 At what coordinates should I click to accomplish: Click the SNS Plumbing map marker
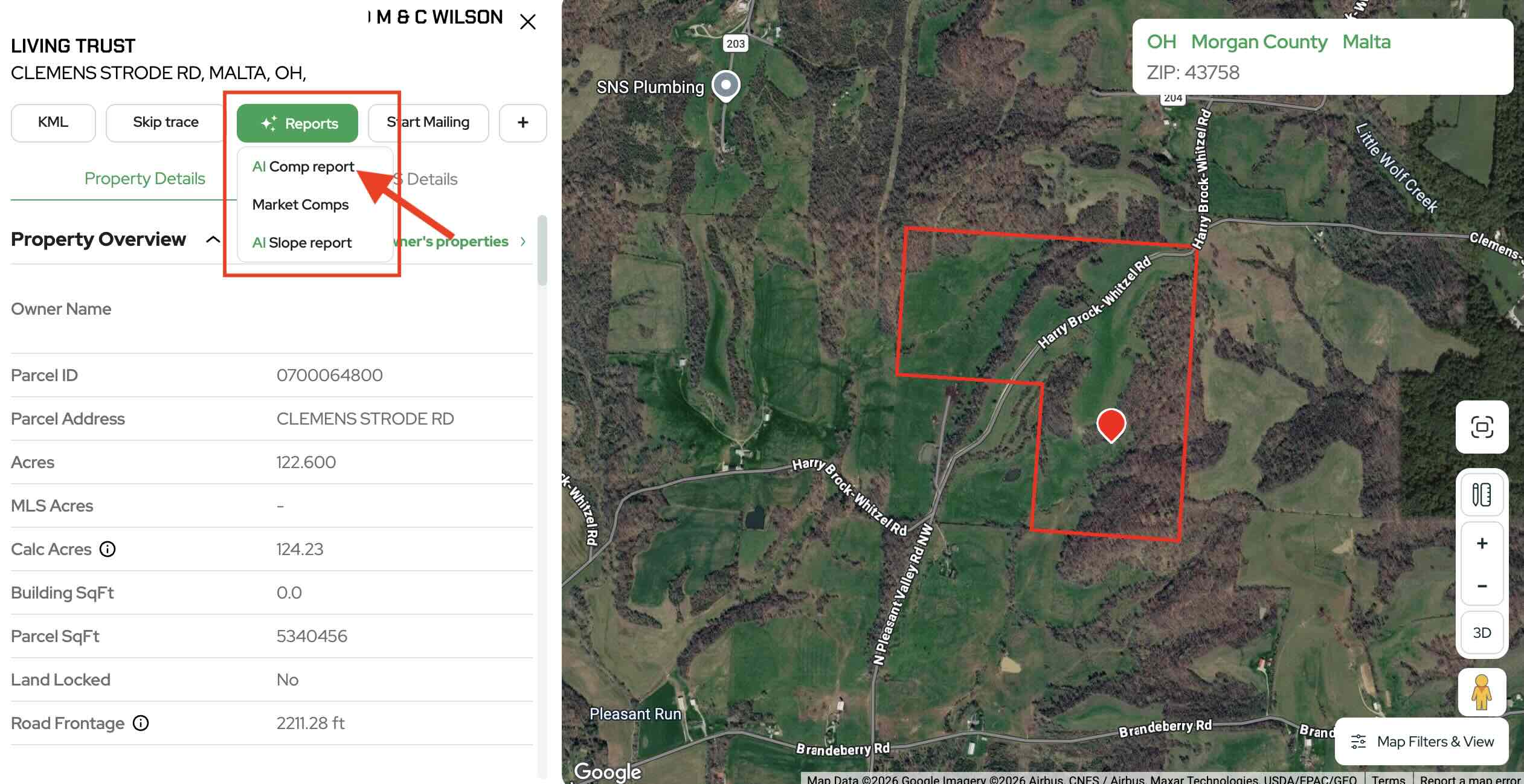(x=726, y=86)
